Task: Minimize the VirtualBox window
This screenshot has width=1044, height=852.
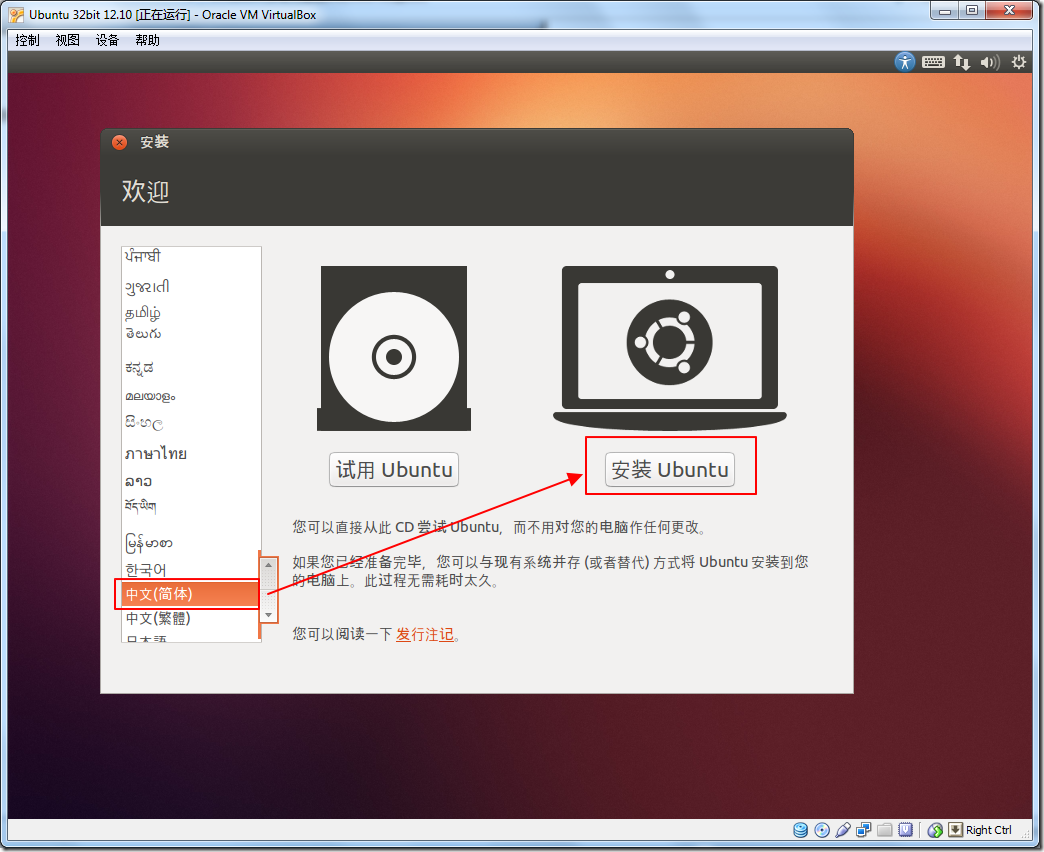Action: 944,11
